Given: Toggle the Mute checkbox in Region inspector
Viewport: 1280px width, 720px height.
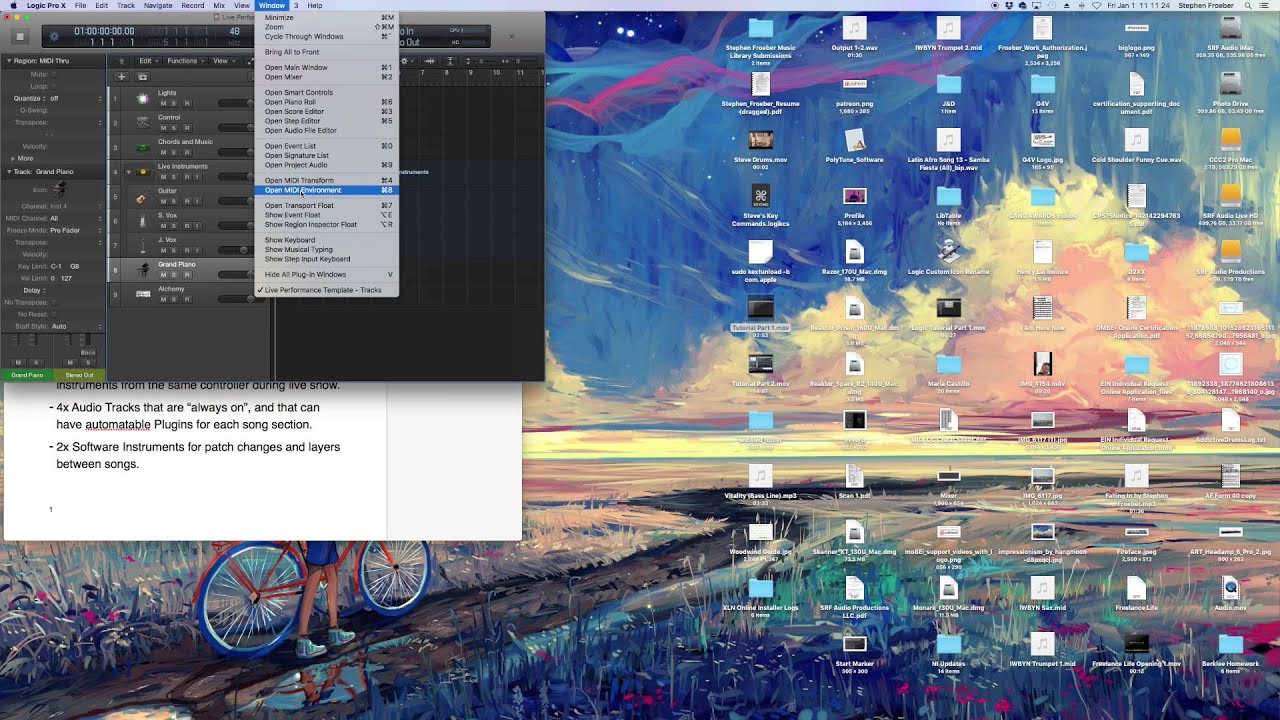Looking at the screenshot, I should pyautogui.click(x=54, y=74).
